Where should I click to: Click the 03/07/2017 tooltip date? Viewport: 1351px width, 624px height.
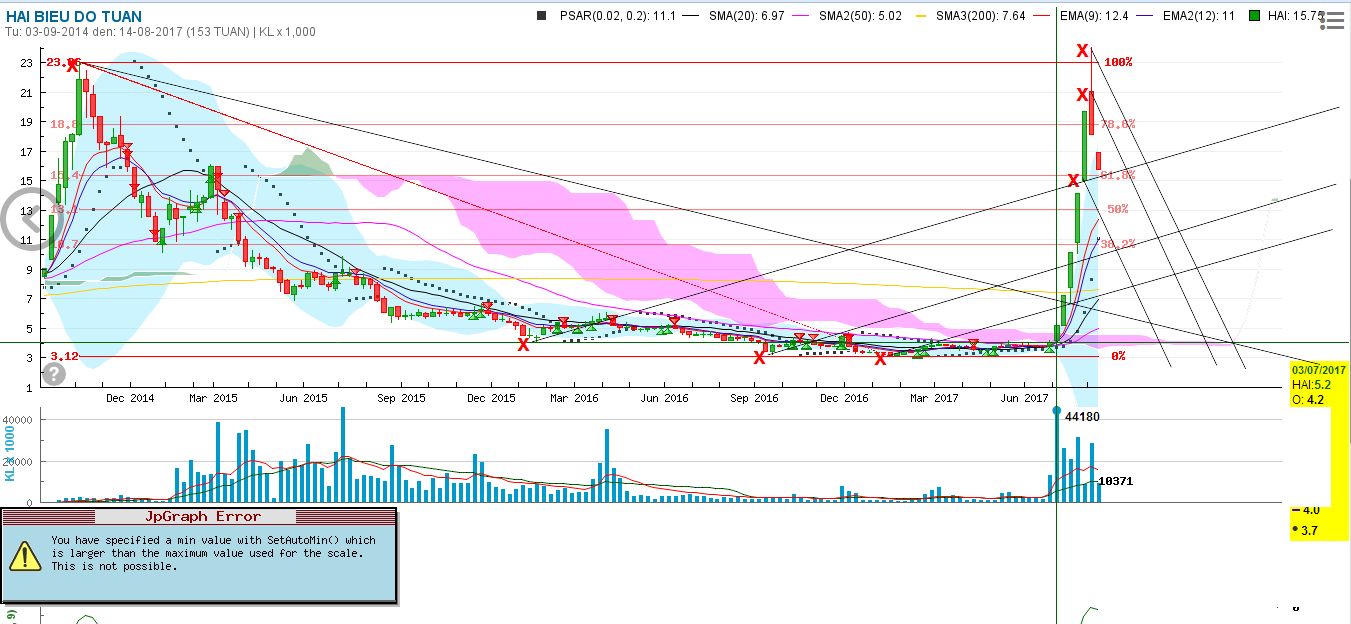tap(1319, 370)
